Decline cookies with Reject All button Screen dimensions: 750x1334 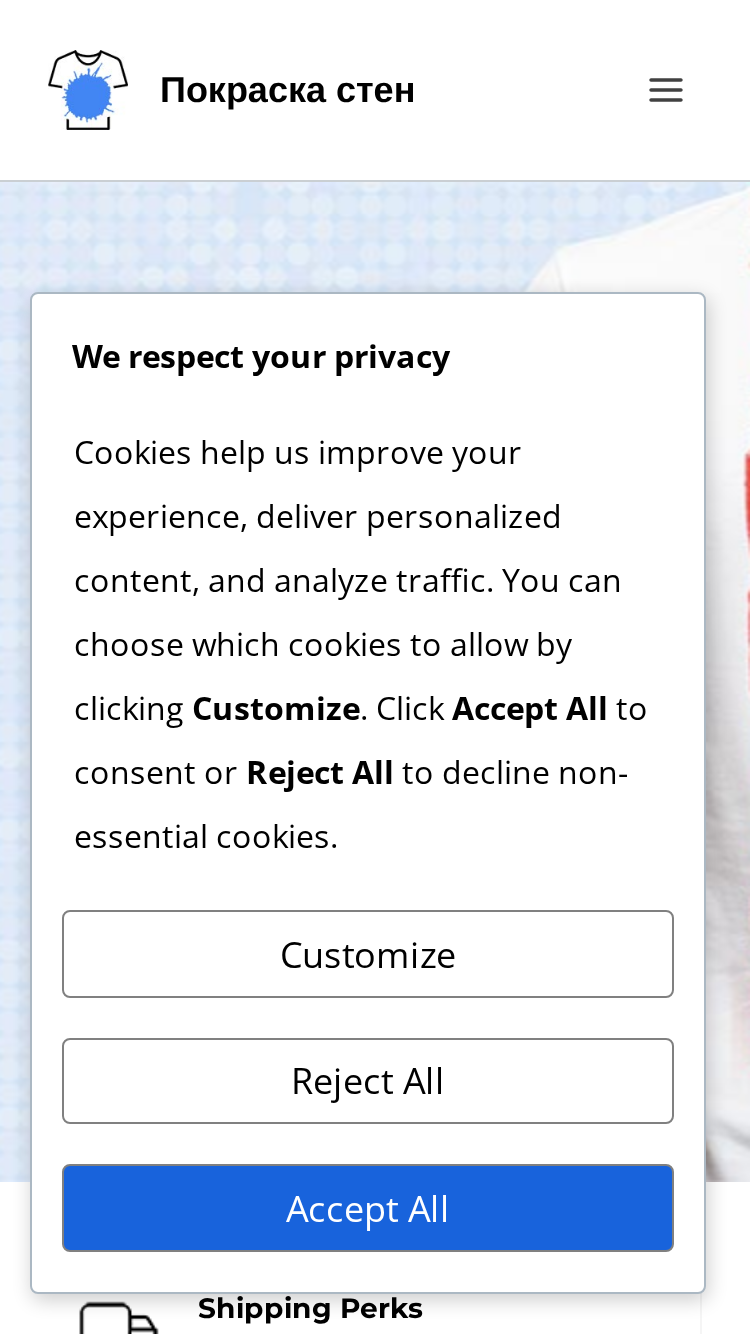point(368,1081)
